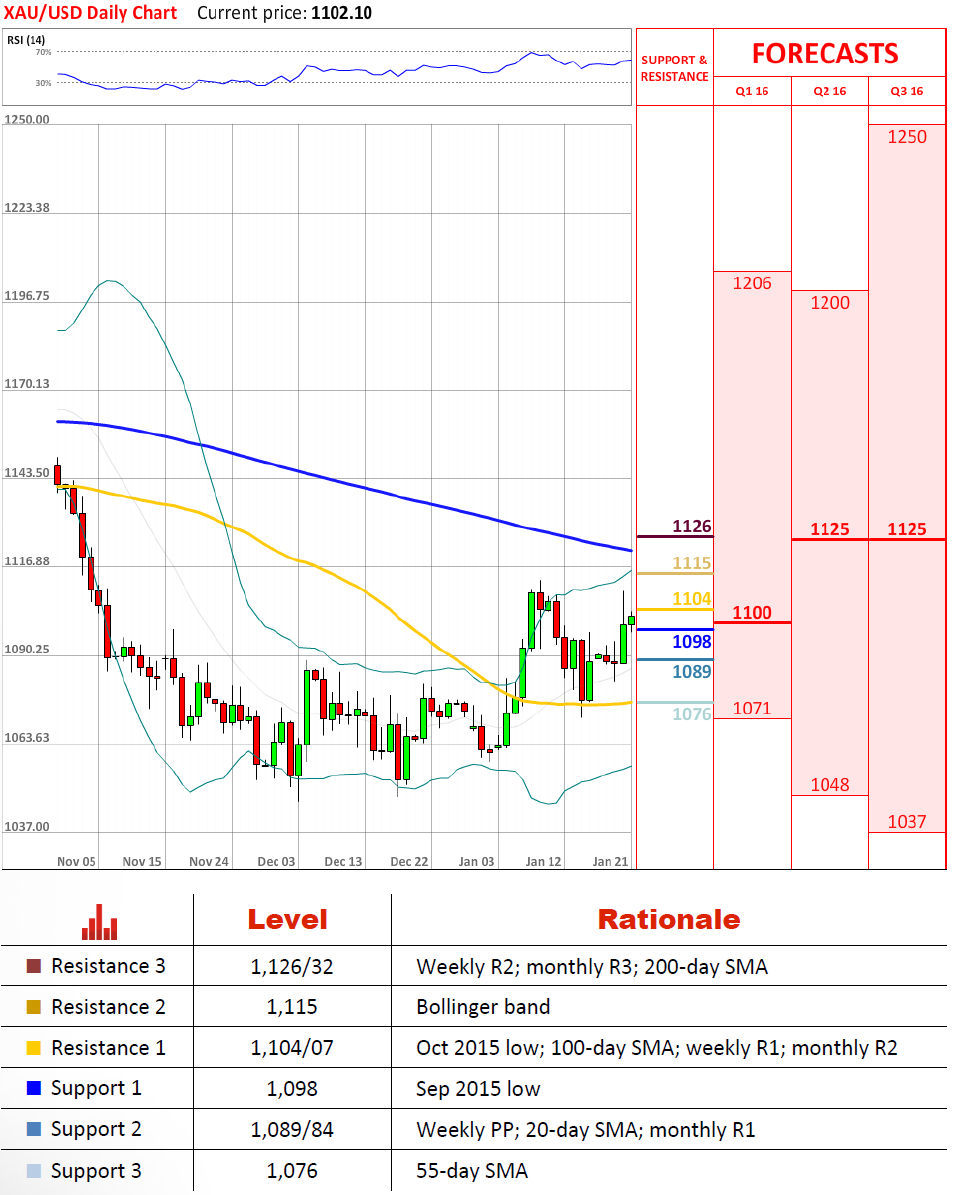Click the 55-day SMA rationale cell

tap(472, 1171)
